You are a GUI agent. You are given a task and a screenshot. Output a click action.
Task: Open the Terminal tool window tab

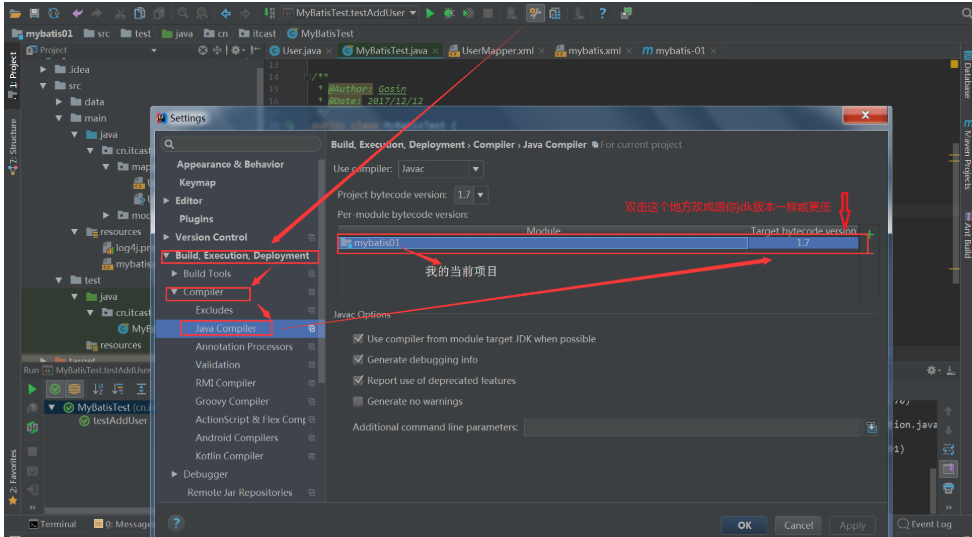tap(53, 525)
